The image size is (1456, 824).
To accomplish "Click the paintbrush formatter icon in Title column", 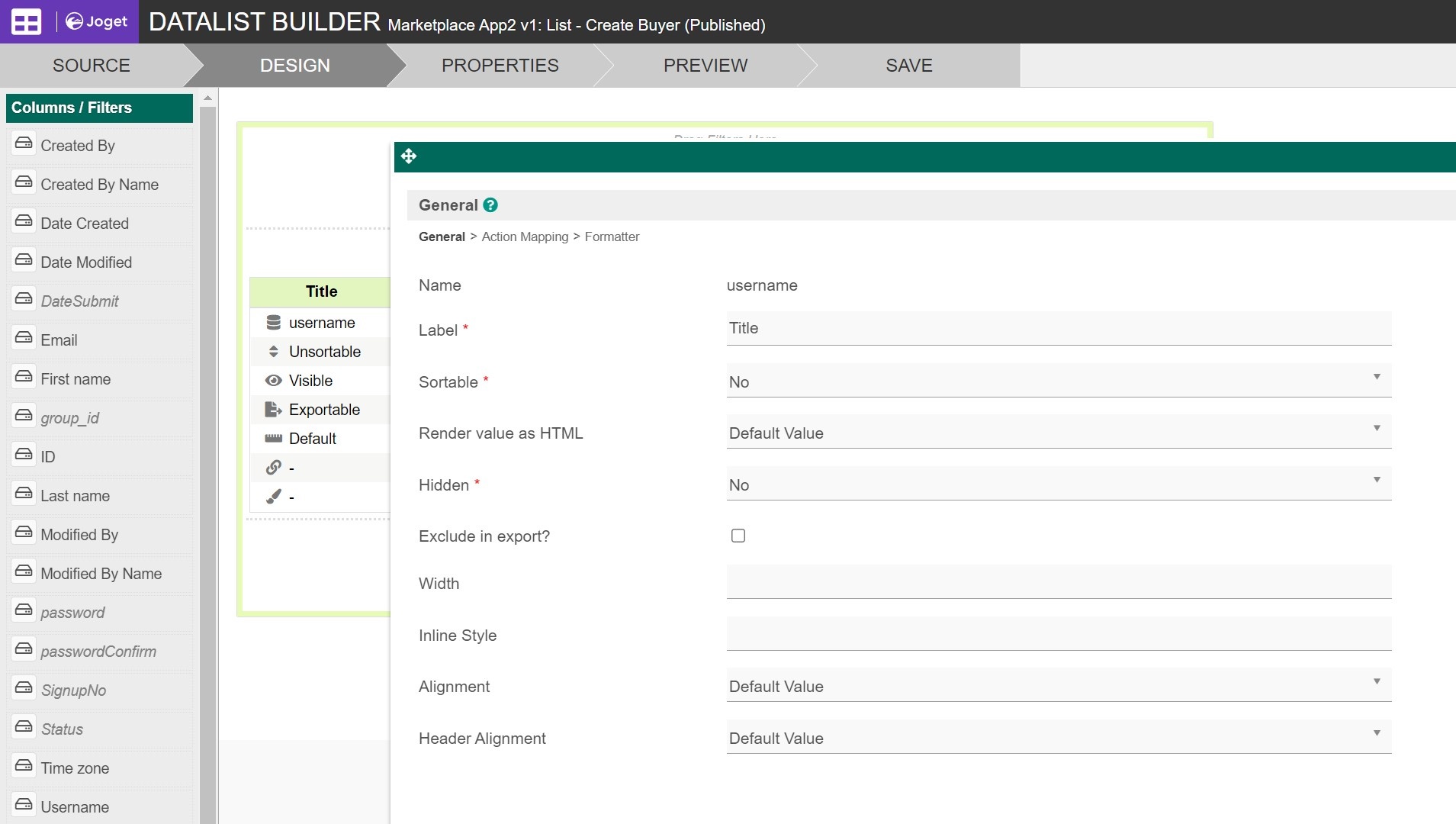I will tap(274, 497).
